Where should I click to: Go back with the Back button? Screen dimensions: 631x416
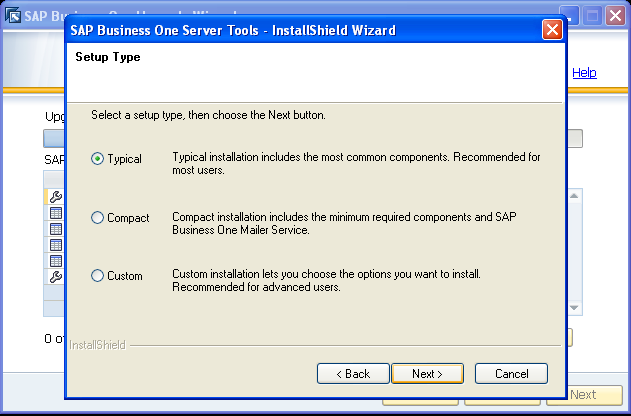click(x=352, y=373)
